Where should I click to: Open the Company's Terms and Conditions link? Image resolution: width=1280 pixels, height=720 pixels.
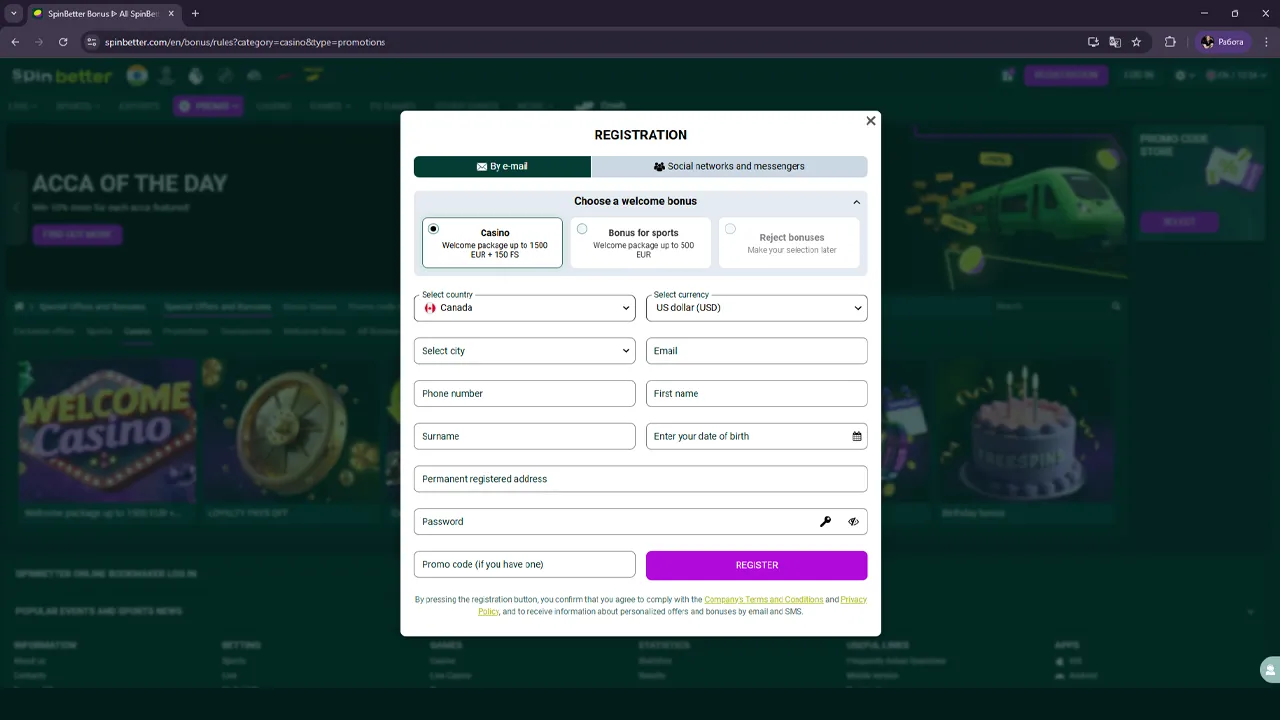click(763, 600)
